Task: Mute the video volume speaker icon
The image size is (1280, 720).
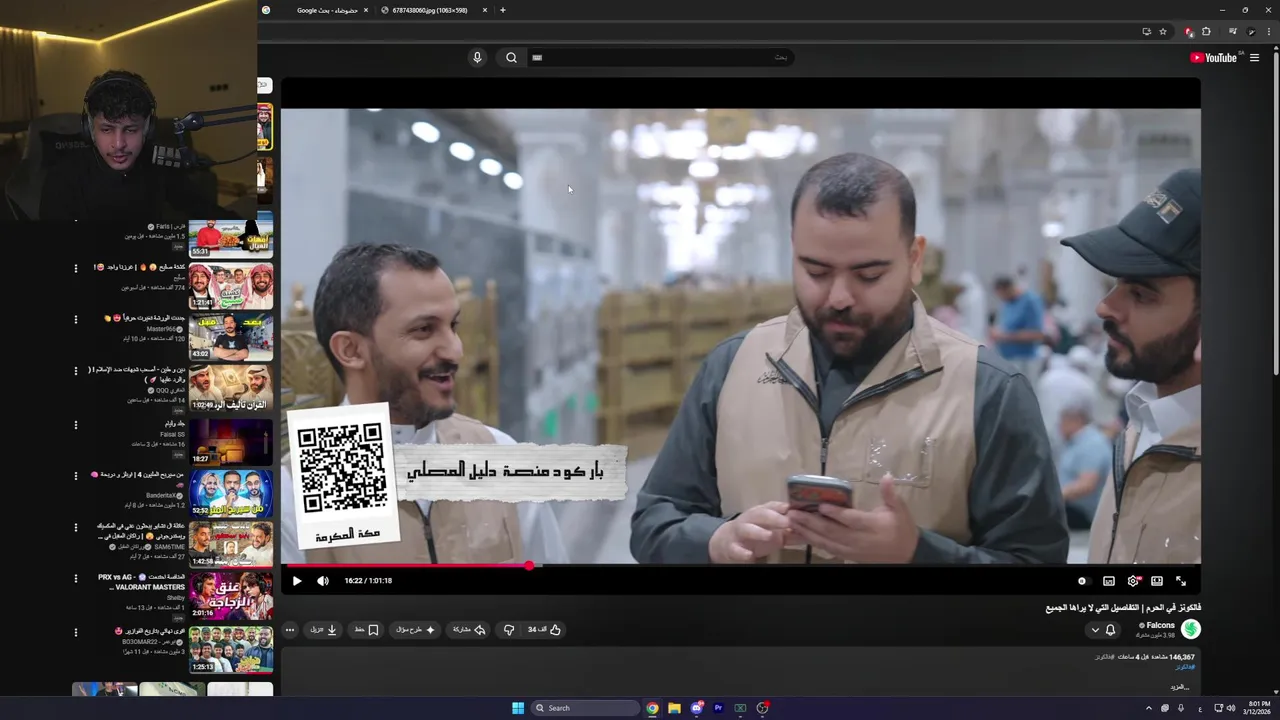Action: (x=322, y=581)
